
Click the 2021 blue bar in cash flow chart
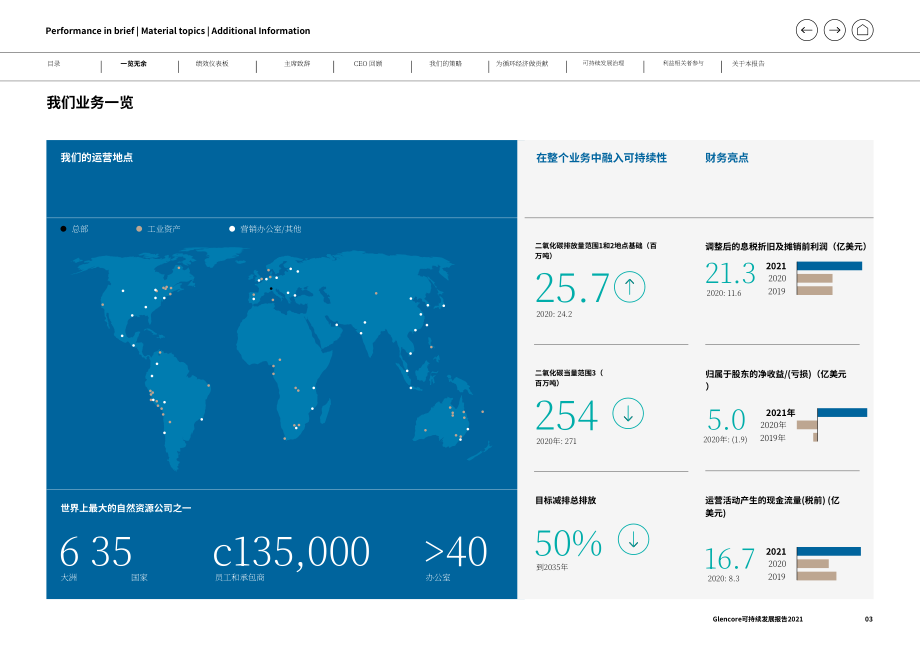[828, 551]
